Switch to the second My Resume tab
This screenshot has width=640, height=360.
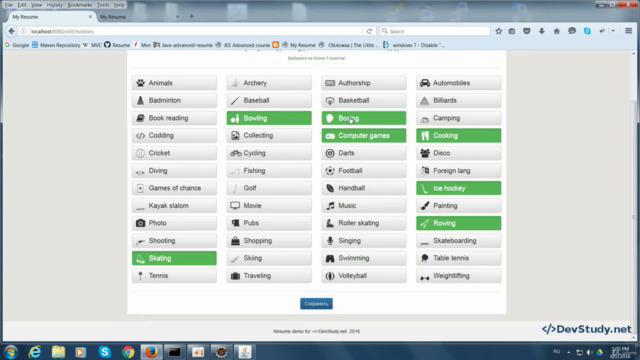(x=139, y=17)
